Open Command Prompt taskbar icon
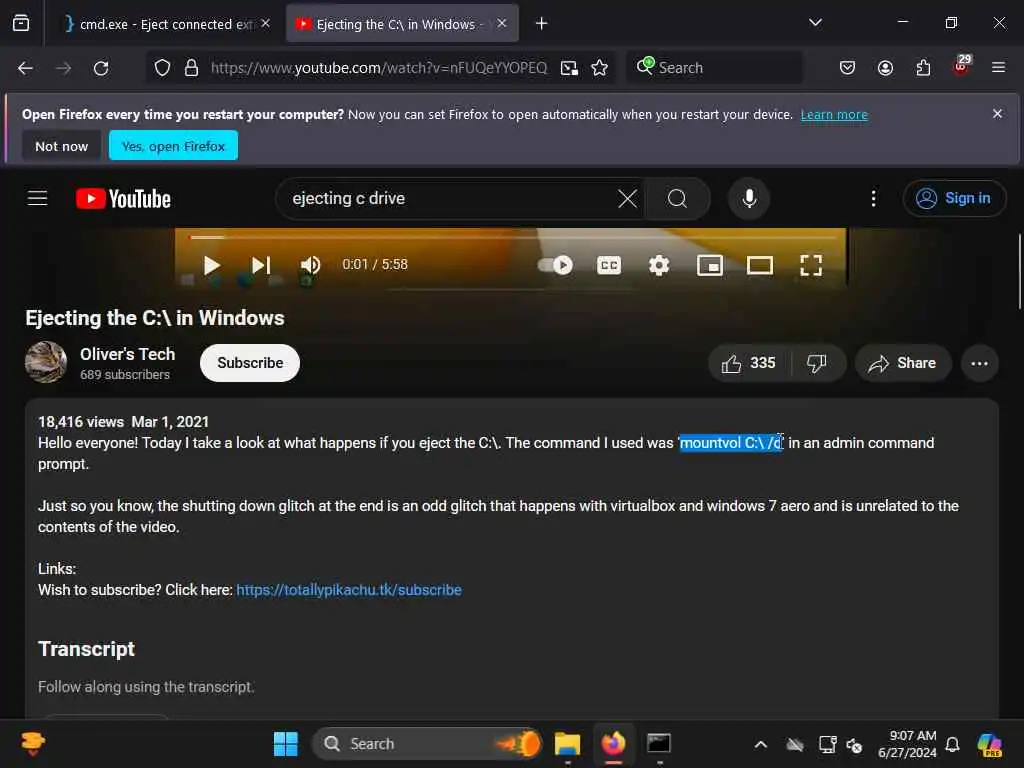This screenshot has width=1024, height=768. pyautogui.click(x=659, y=744)
